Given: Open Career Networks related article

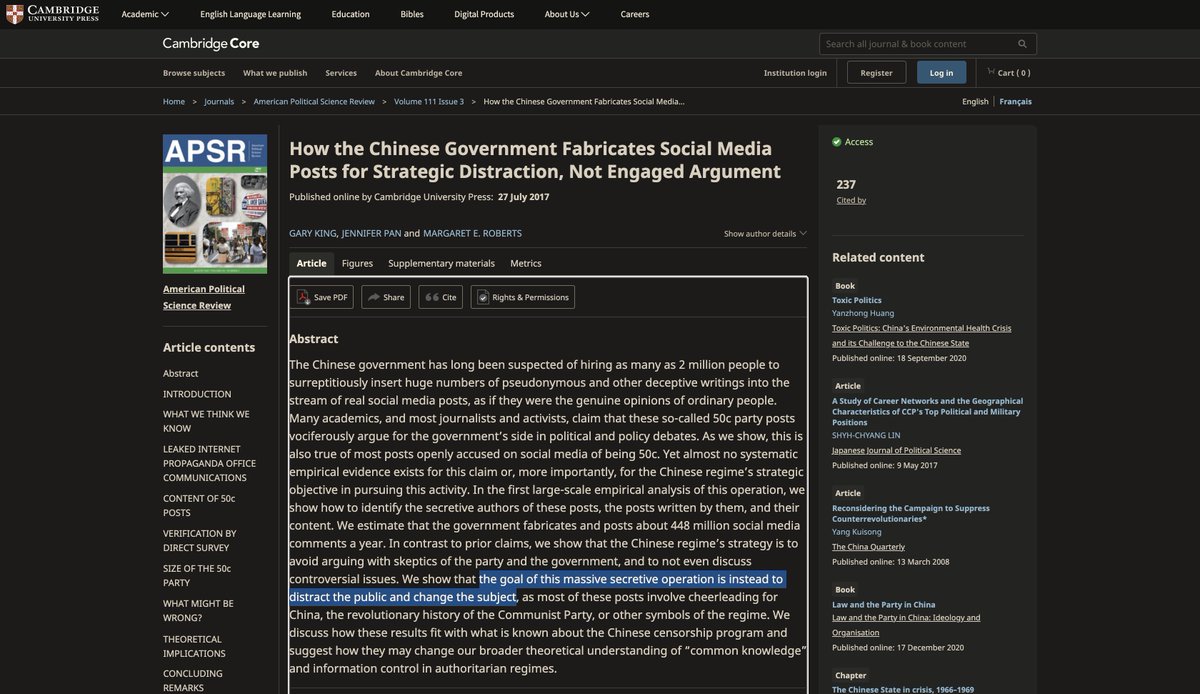Looking at the screenshot, I should click(x=927, y=411).
